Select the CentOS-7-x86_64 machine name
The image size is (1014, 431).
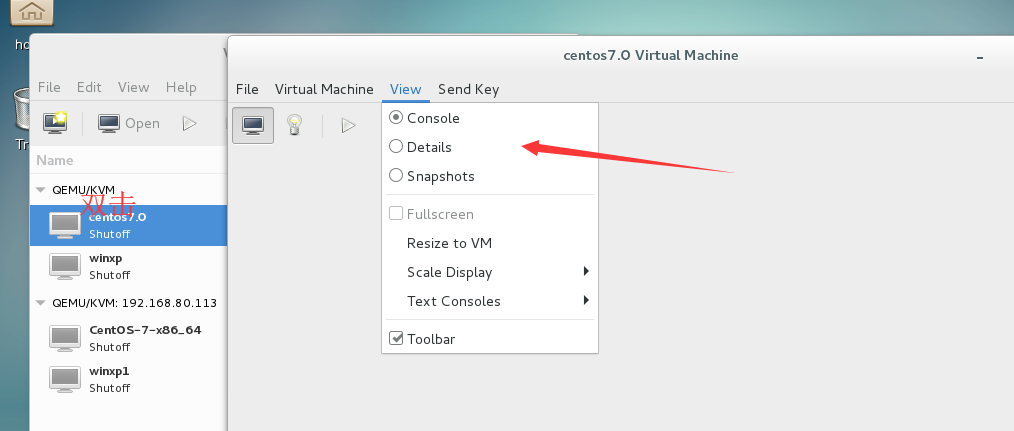pyautogui.click(x=146, y=330)
